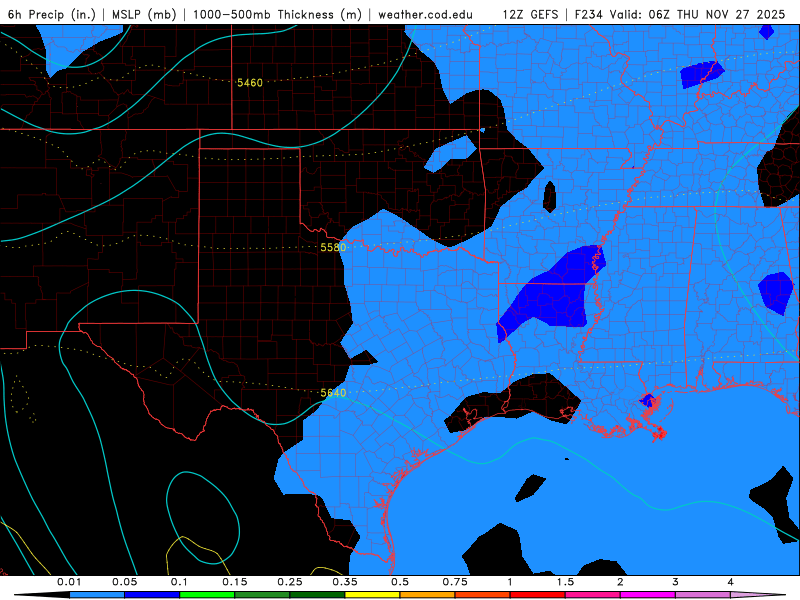Pick the yellow 0.35 legend swatch

[x=372, y=595]
